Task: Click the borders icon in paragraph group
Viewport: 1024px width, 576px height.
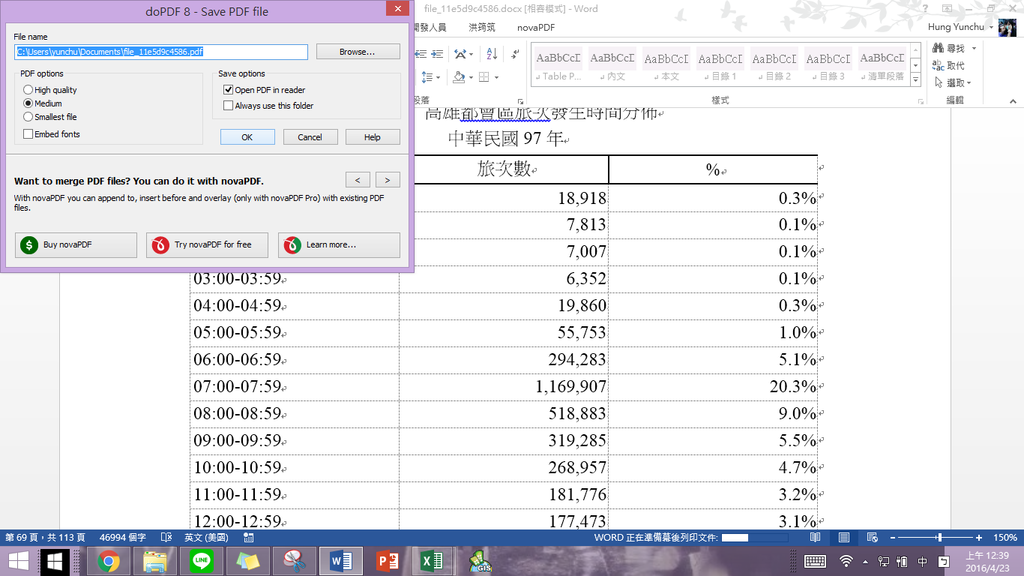Action: point(485,77)
